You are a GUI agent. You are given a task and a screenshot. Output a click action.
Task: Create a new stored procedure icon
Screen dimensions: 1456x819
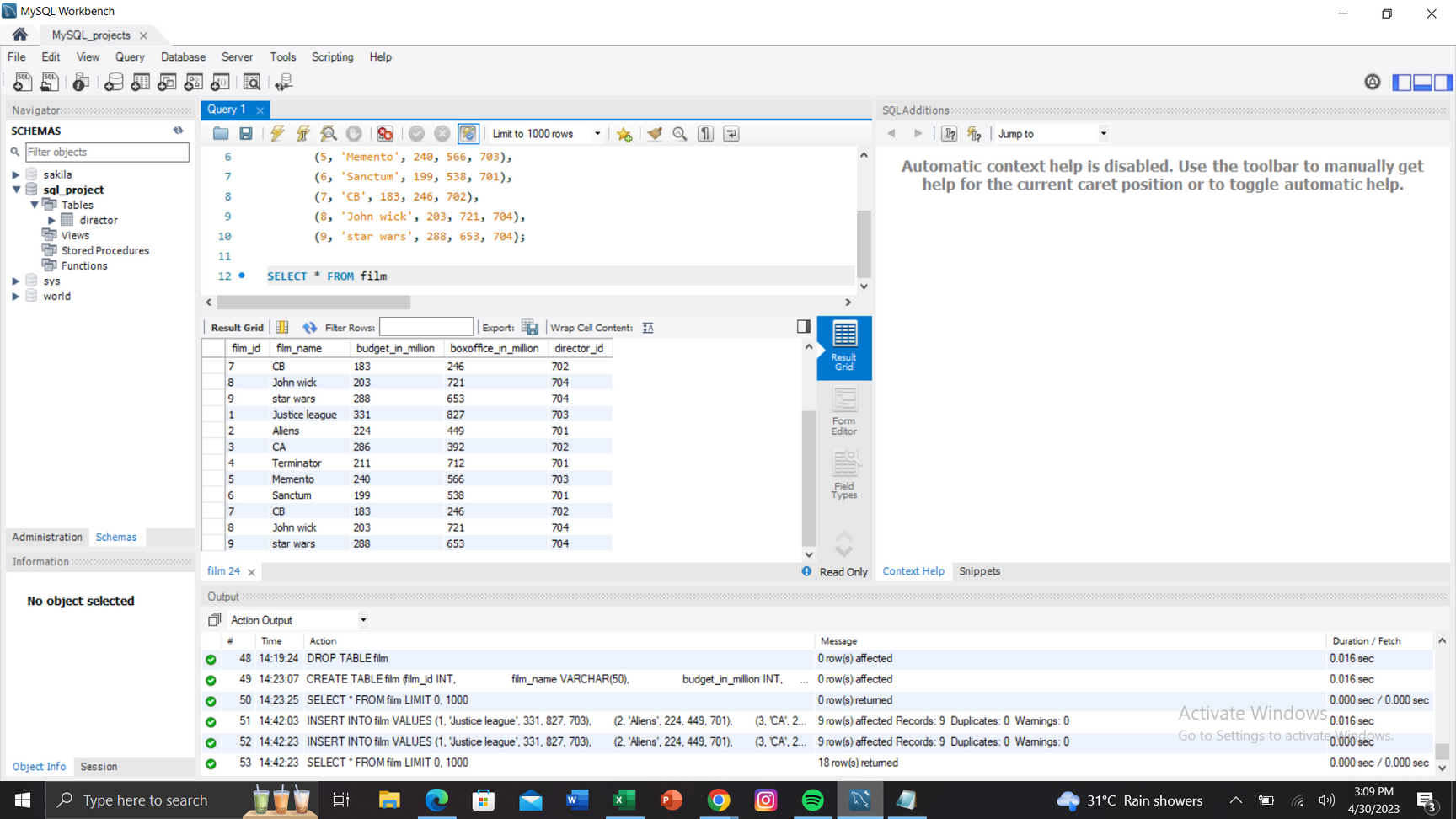tap(194, 82)
